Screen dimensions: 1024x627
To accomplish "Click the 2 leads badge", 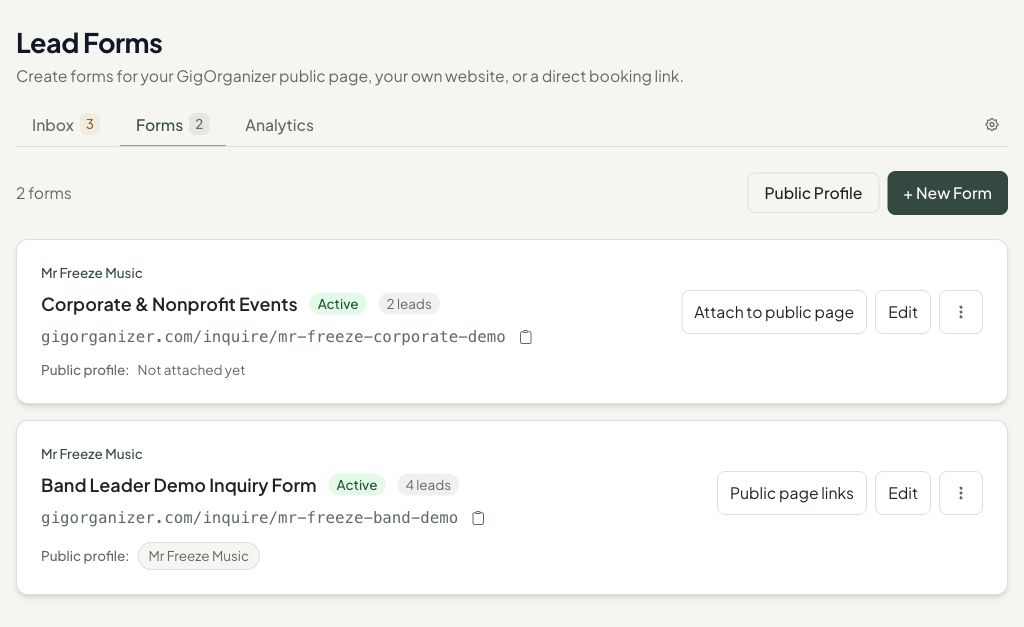I will (409, 304).
